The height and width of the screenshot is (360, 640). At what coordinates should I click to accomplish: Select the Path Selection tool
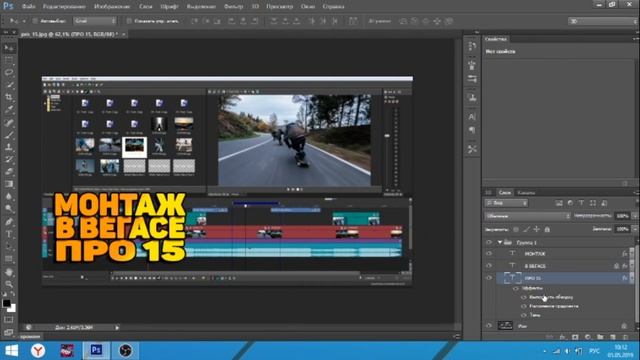(9, 246)
